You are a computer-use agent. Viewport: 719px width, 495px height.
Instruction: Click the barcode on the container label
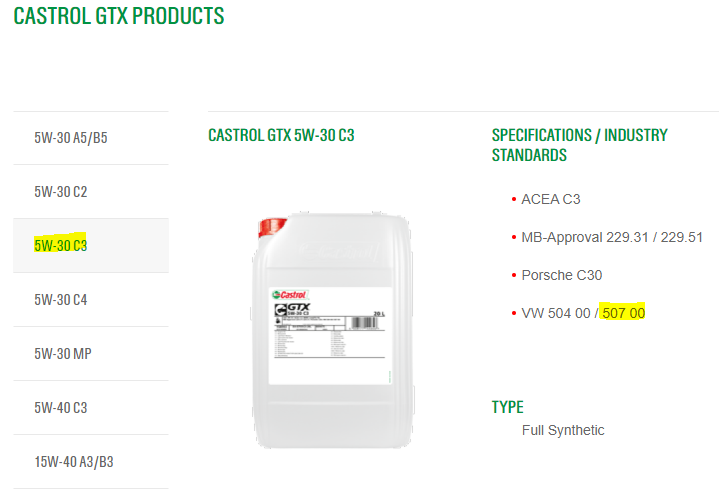pyautogui.click(x=364, y=323)
